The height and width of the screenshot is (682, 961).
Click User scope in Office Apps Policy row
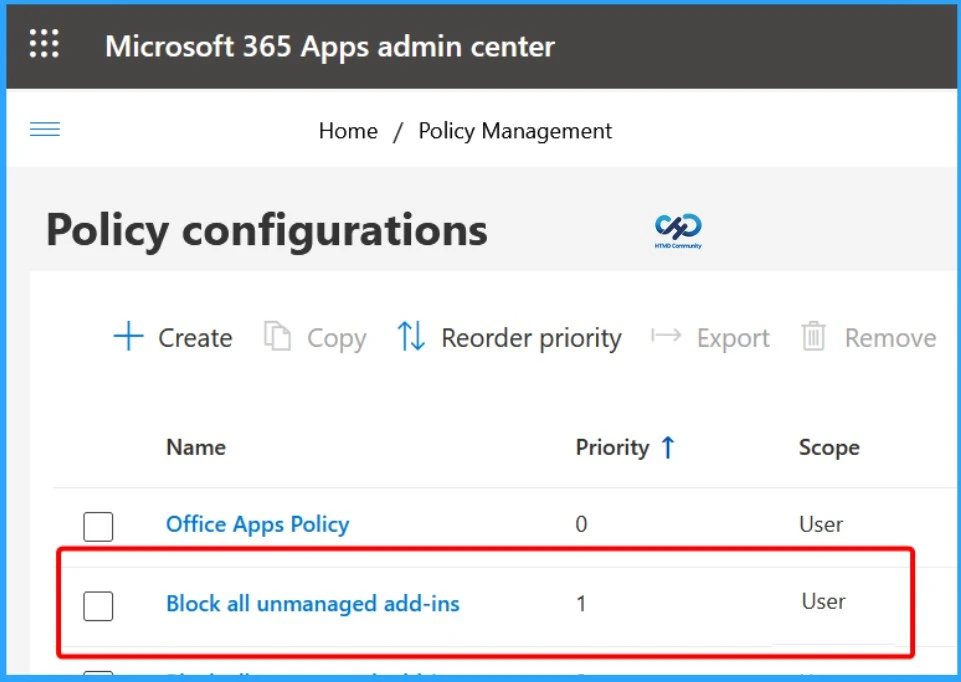point(821,525)
